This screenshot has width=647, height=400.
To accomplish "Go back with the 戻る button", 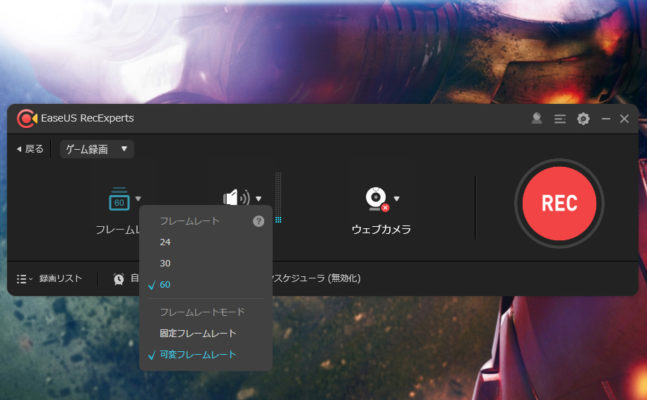I will 30,149.
